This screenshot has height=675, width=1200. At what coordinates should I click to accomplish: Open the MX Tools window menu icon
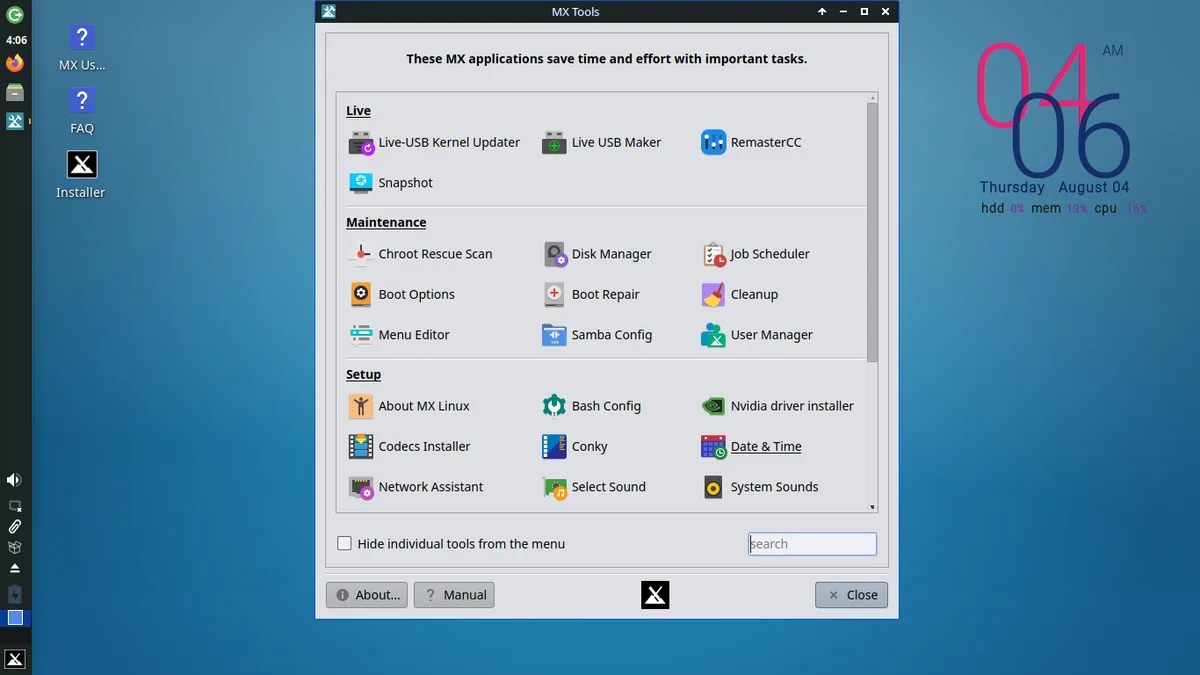(x=328, y=12)
